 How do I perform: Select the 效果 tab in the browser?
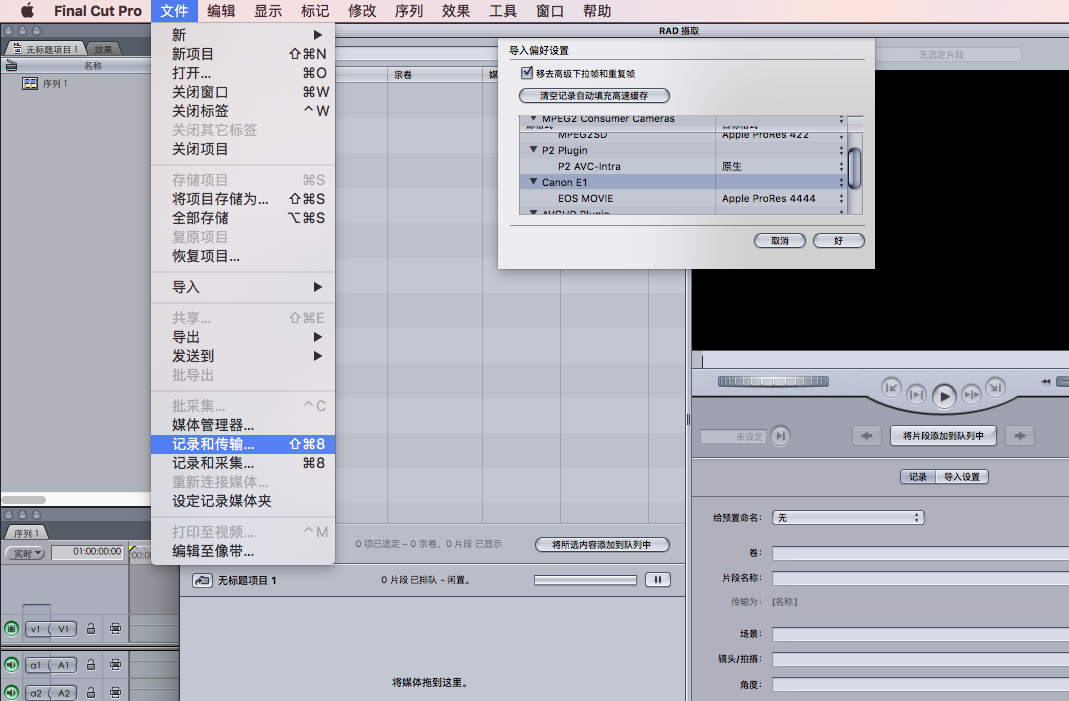(x=104, y=49)
